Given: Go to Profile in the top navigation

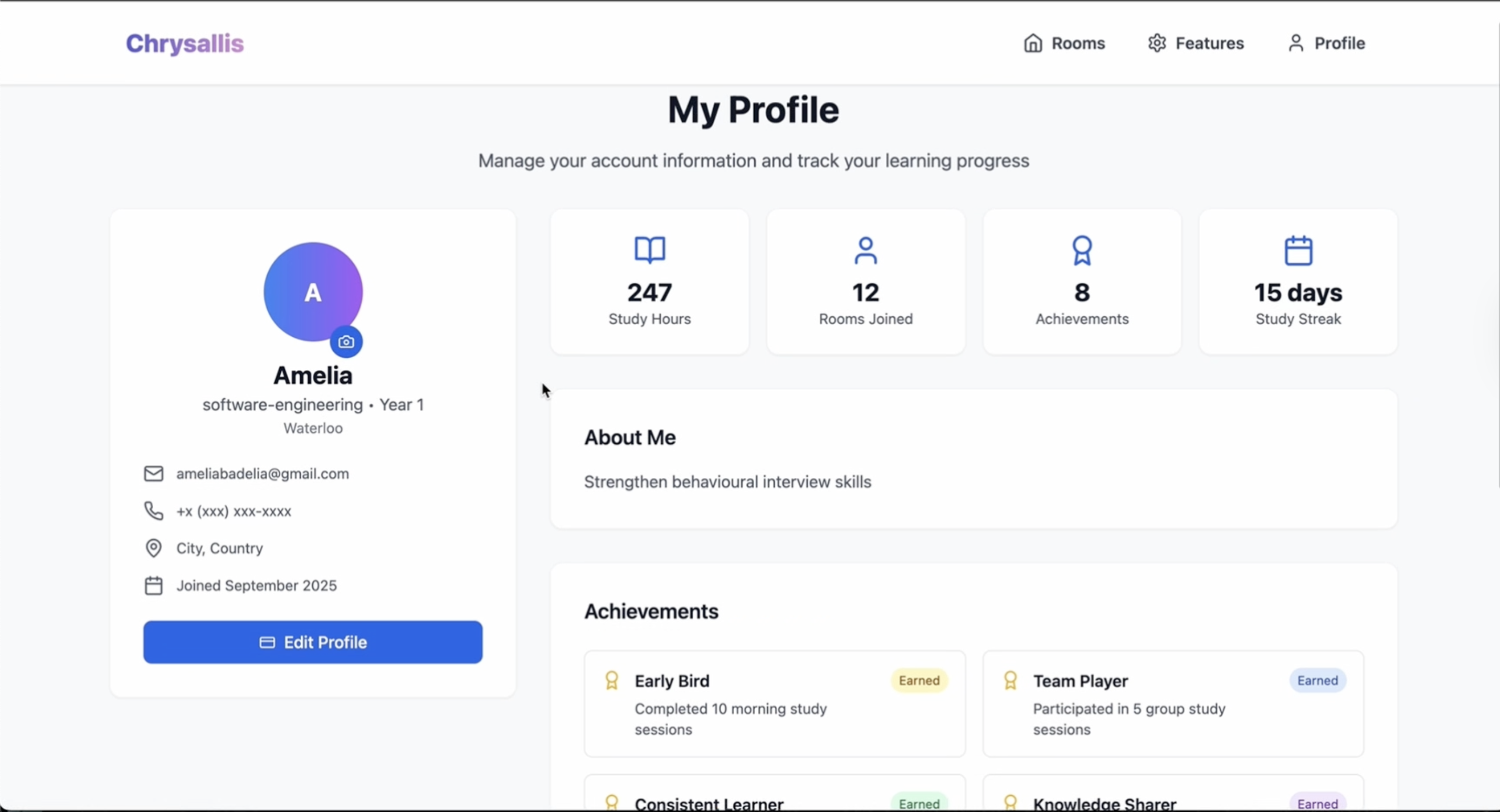Looking at the screenshot, I should click(x=1326, y=43).
